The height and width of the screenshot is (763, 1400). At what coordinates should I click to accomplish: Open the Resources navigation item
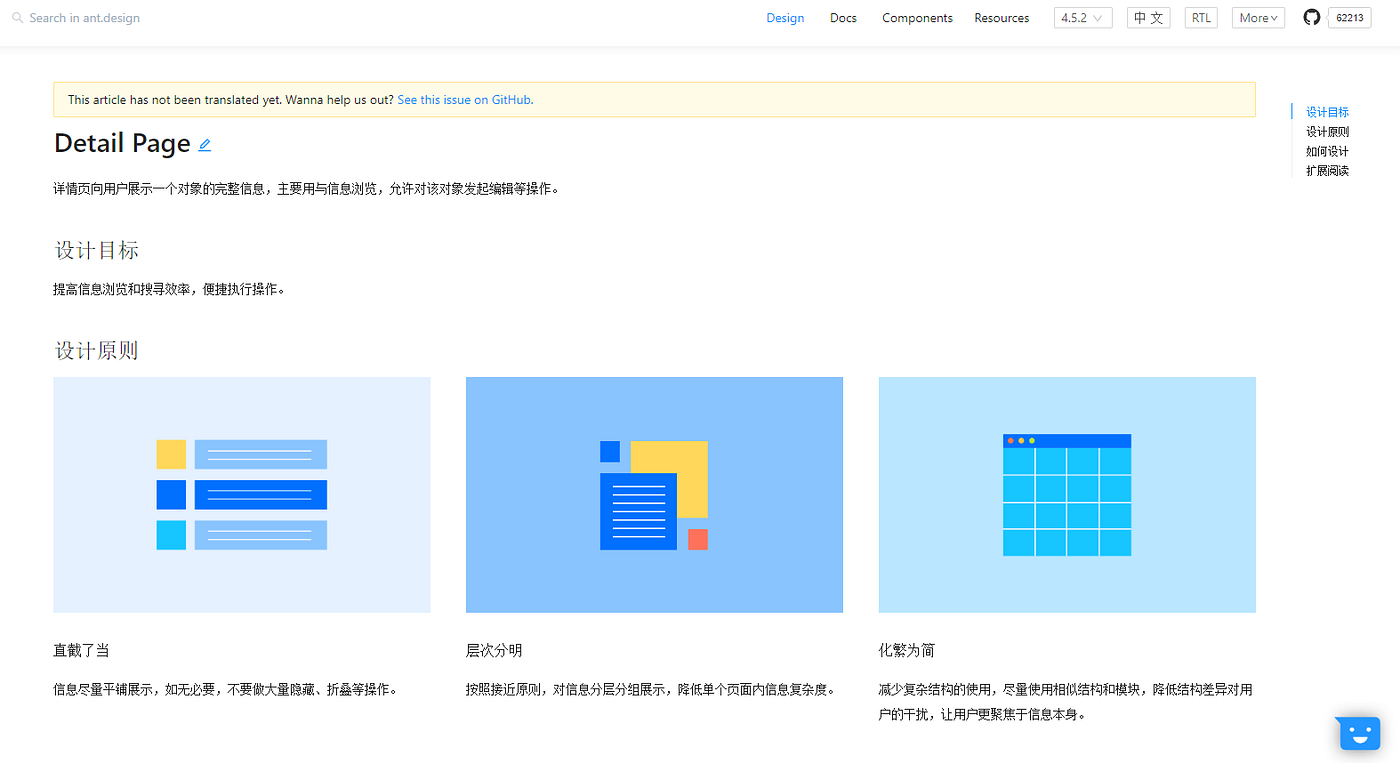(1001, 18)
